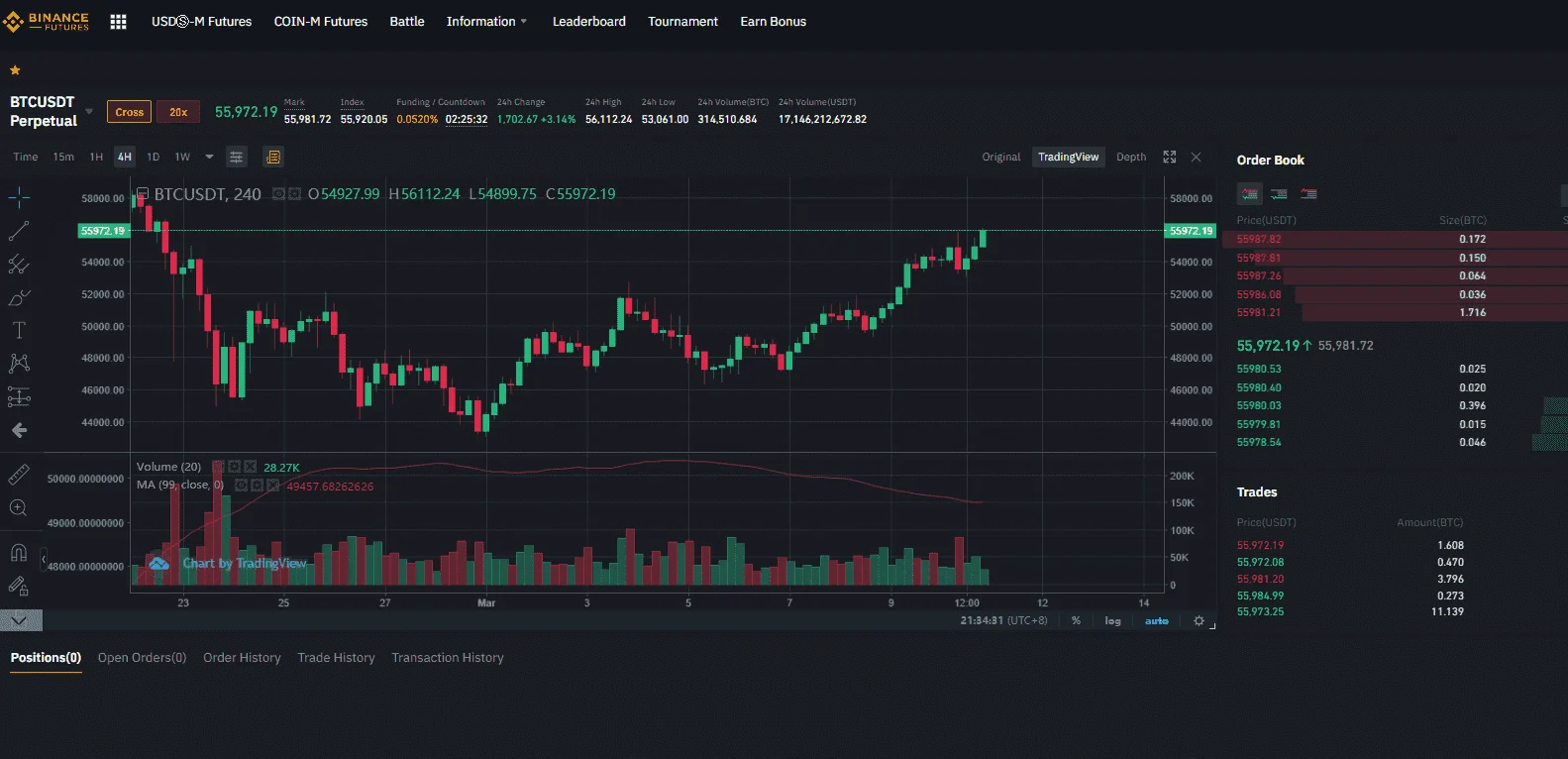1568x759 pixels.
Task: Click bid price 55980.53 in order book
Action: [x=1259, y=369]
